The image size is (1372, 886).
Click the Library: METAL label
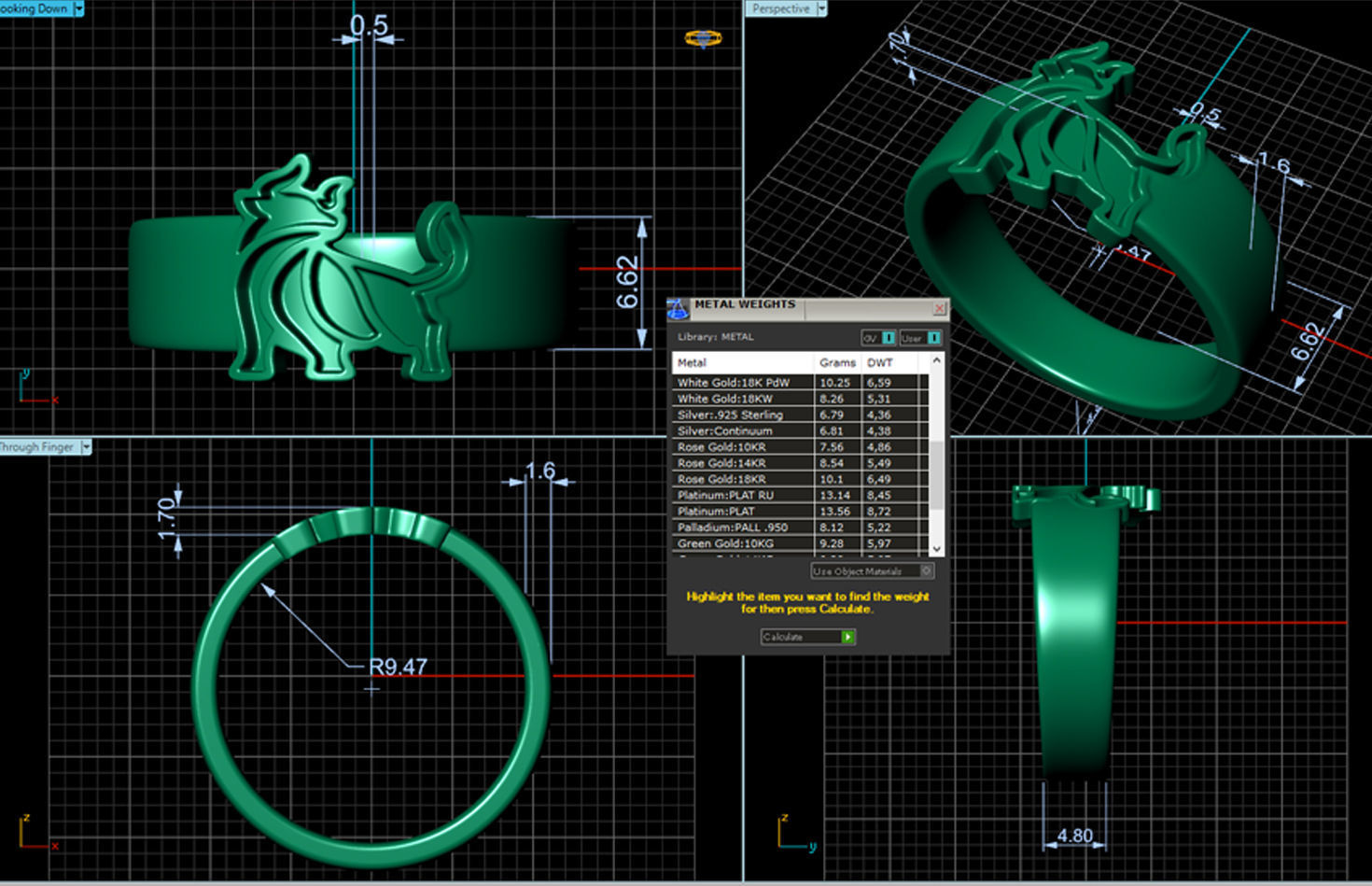(715, 337)
